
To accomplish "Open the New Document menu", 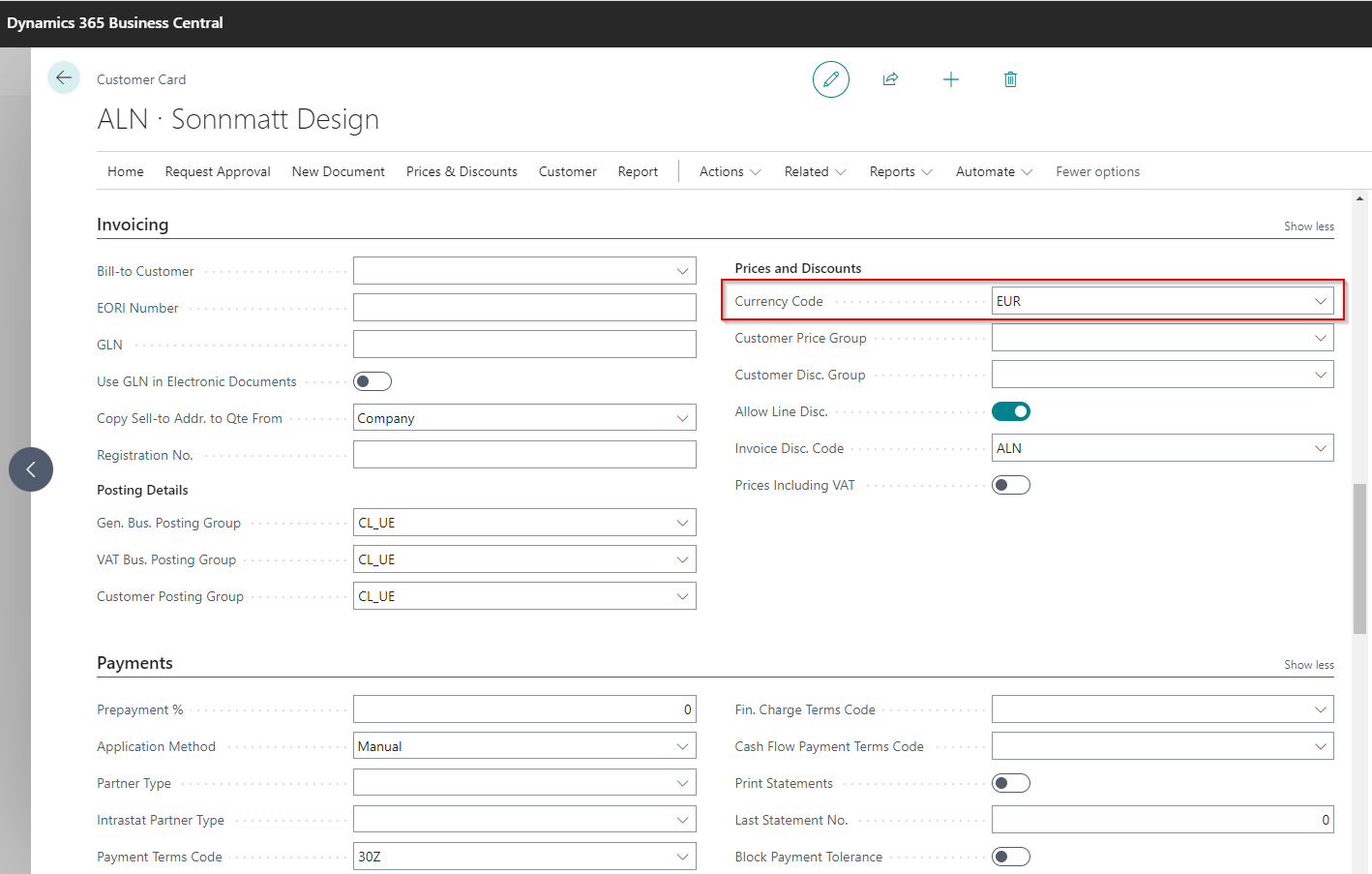I will [x=339, y=171].
